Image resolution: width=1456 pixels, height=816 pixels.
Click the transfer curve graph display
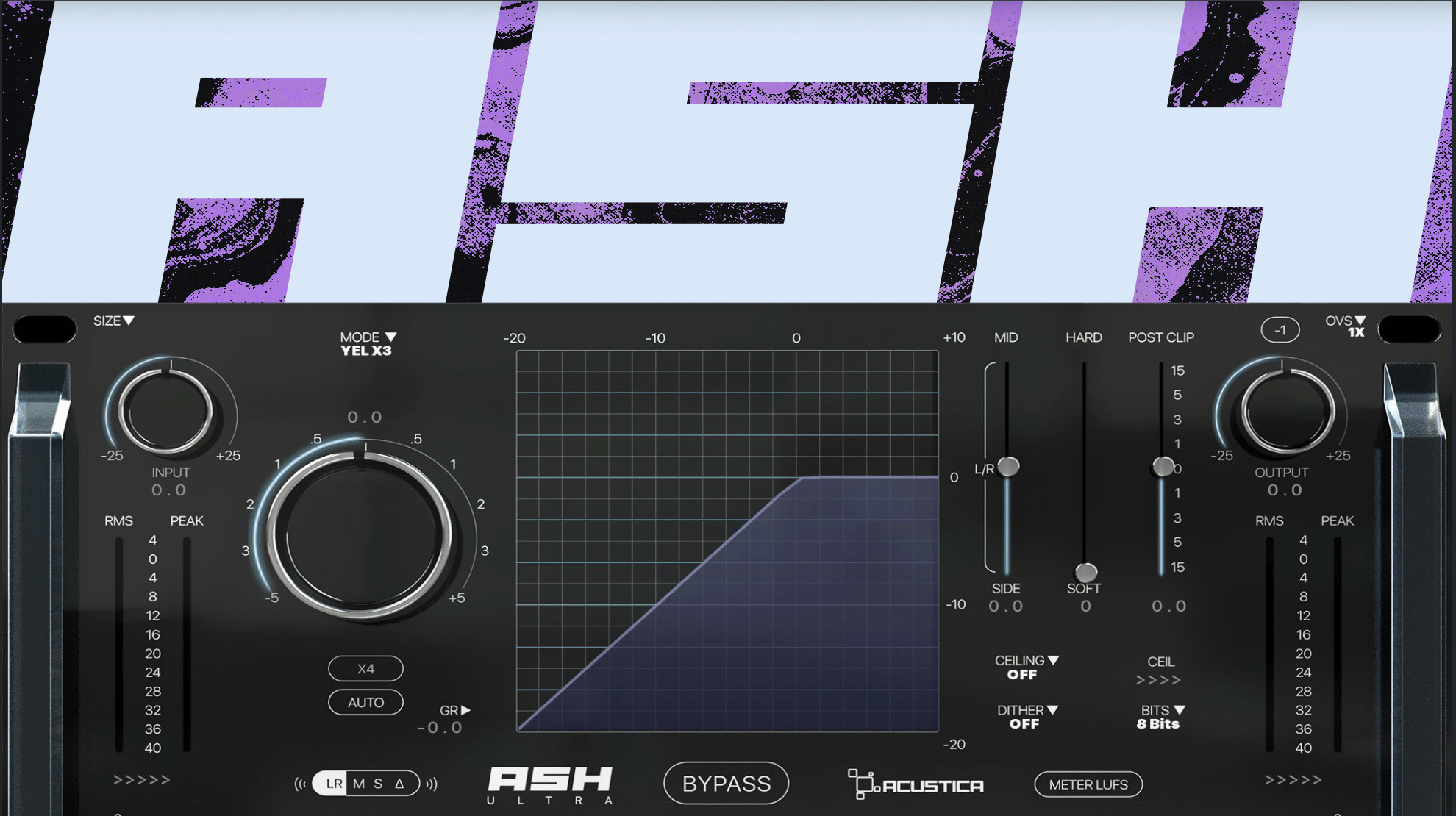click(x=728, y=541)
